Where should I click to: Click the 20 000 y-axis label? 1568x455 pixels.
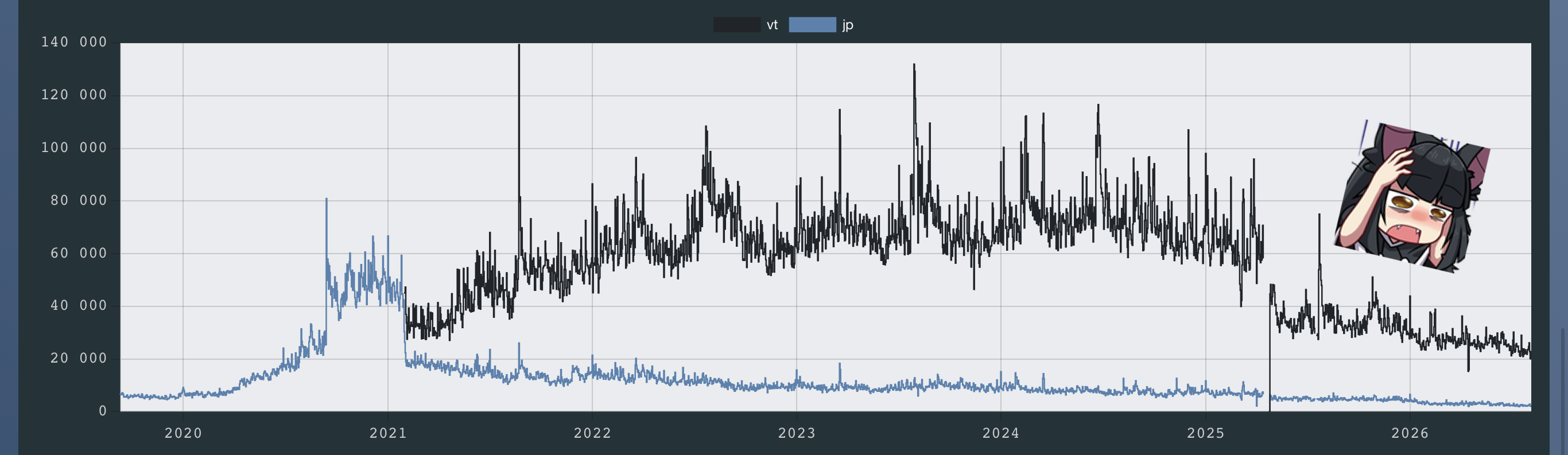[79, 358]
